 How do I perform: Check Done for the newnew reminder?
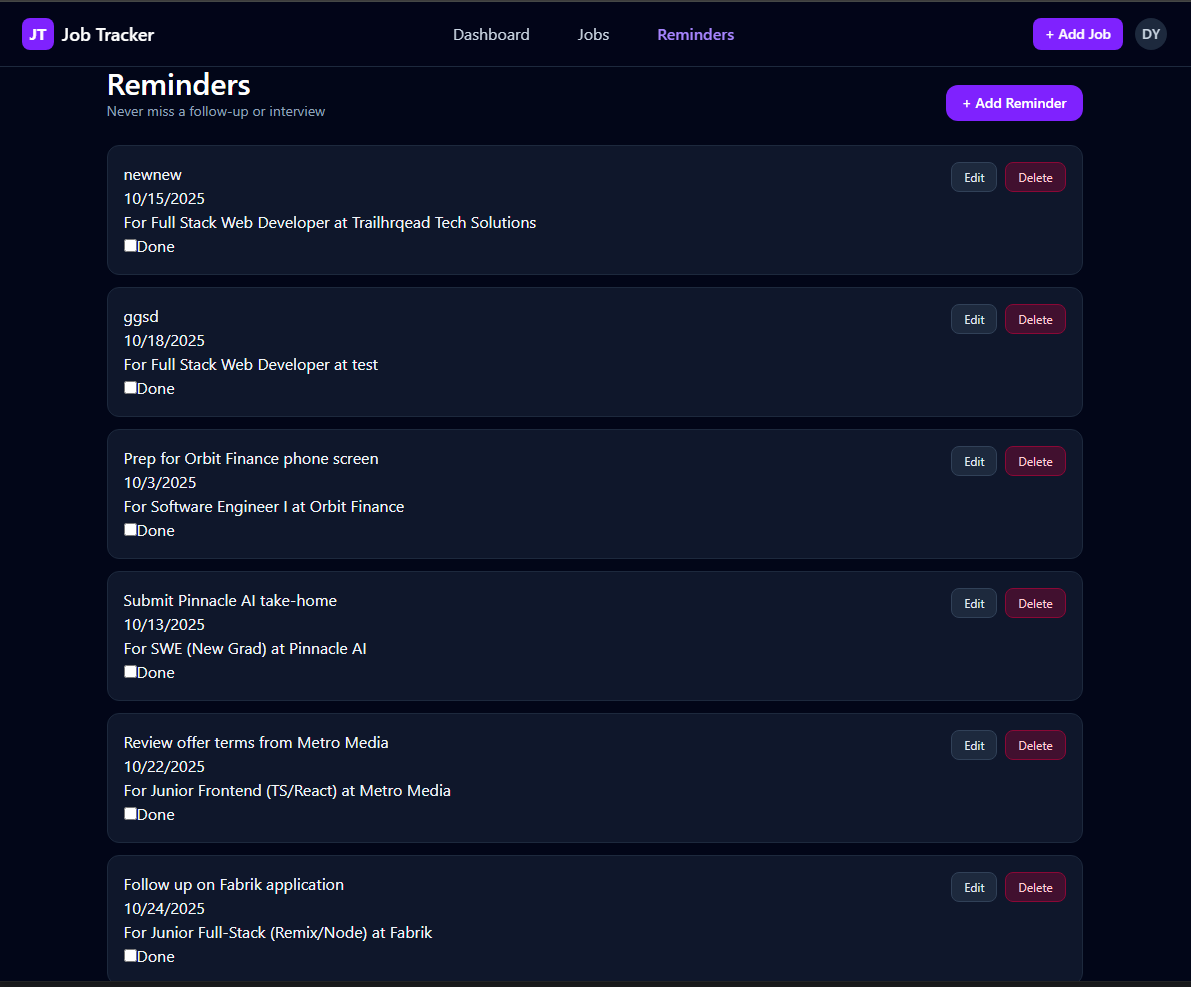pos(130,245)
